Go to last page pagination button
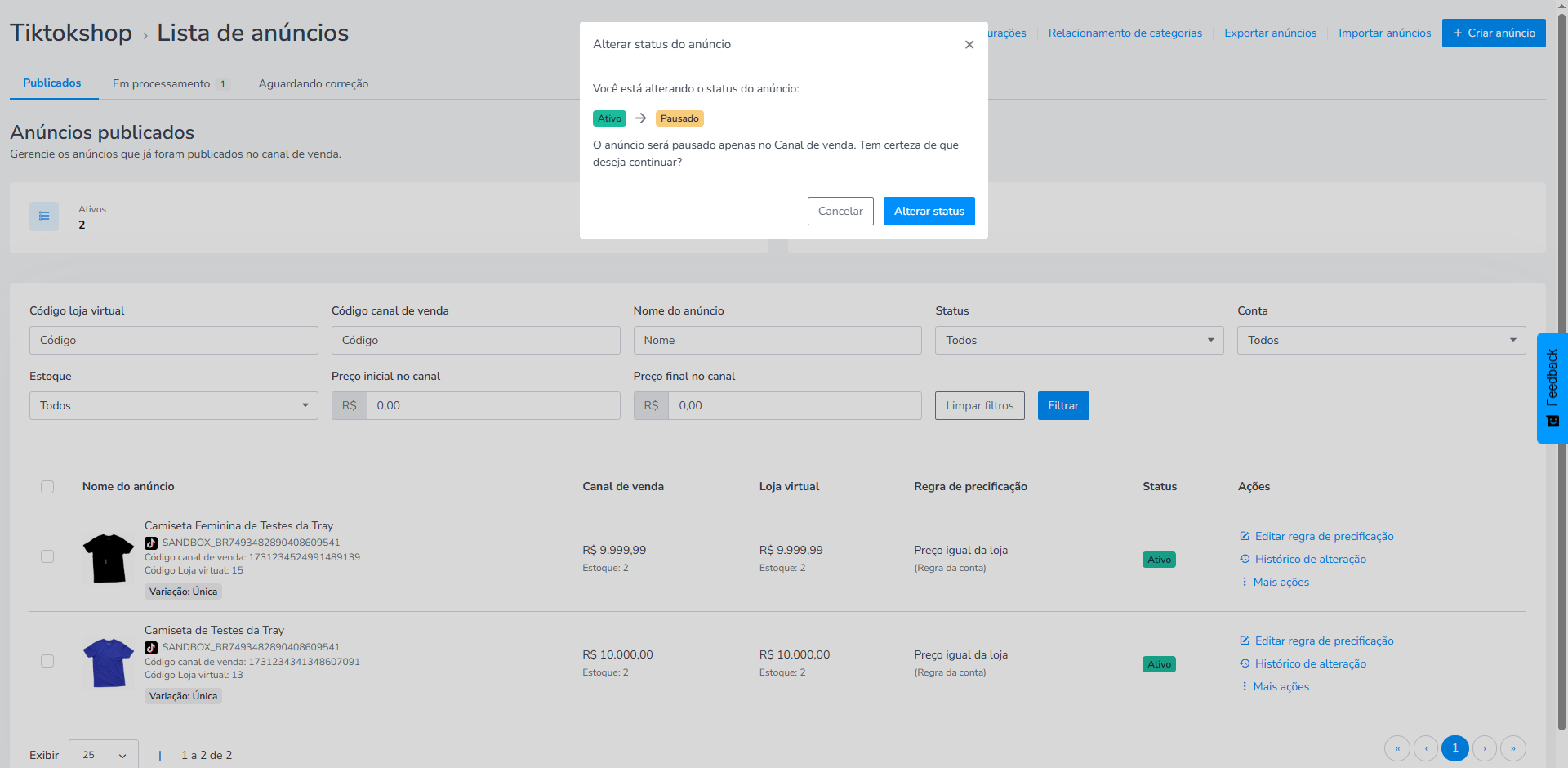The image size is (1568, 768). [x=1513, y=748]
